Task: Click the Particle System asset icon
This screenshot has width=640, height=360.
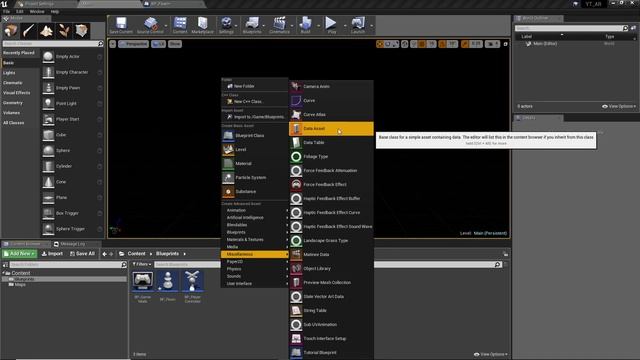Action: [228, 178]
